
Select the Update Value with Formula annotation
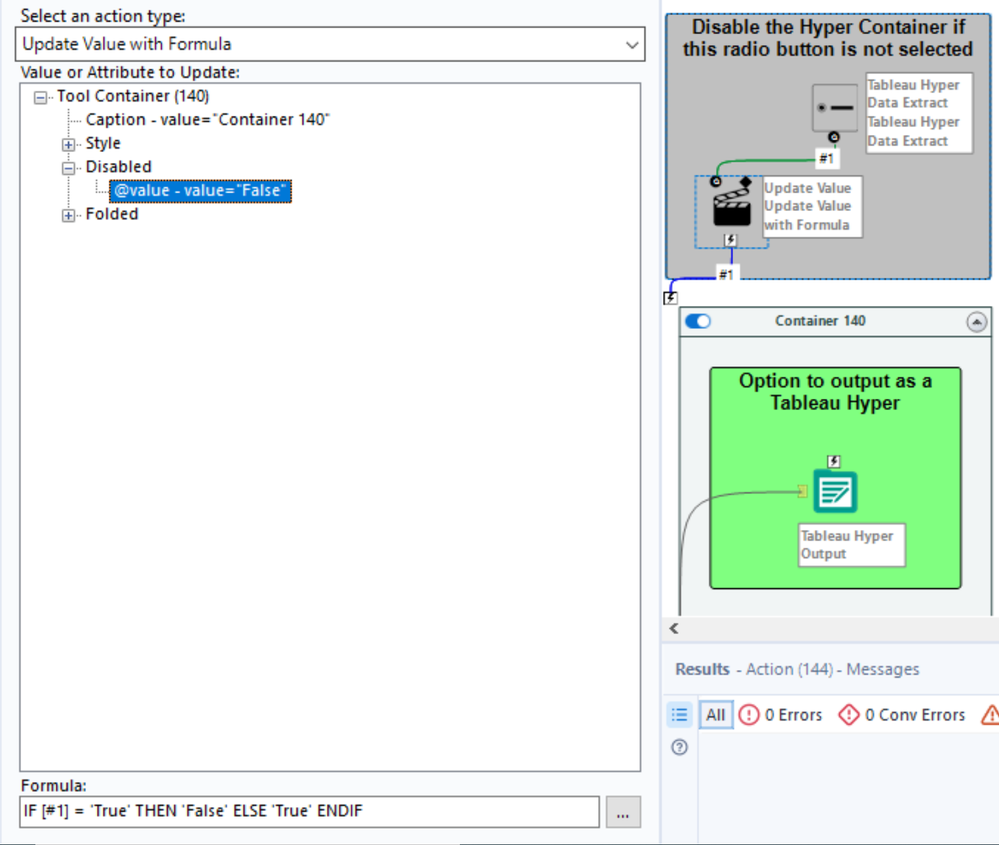pyautogui.click(x=812, y=207)
